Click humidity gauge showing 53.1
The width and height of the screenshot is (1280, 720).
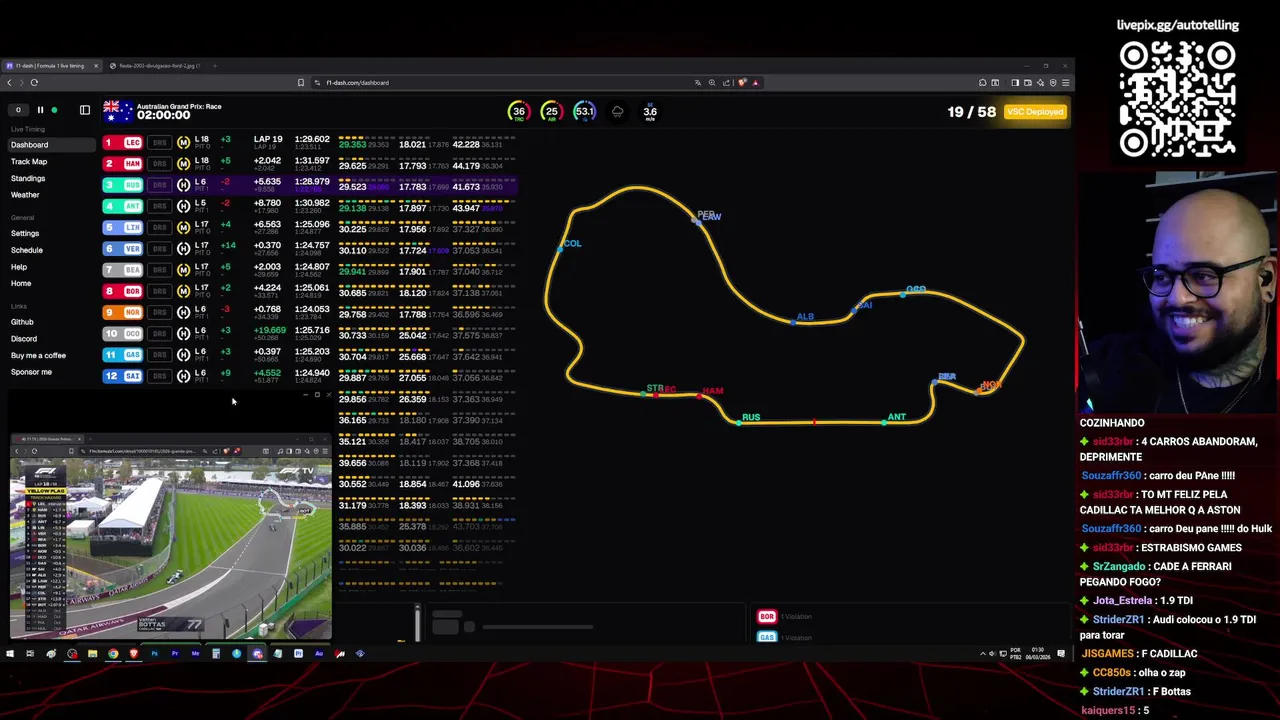click(584, 112)
